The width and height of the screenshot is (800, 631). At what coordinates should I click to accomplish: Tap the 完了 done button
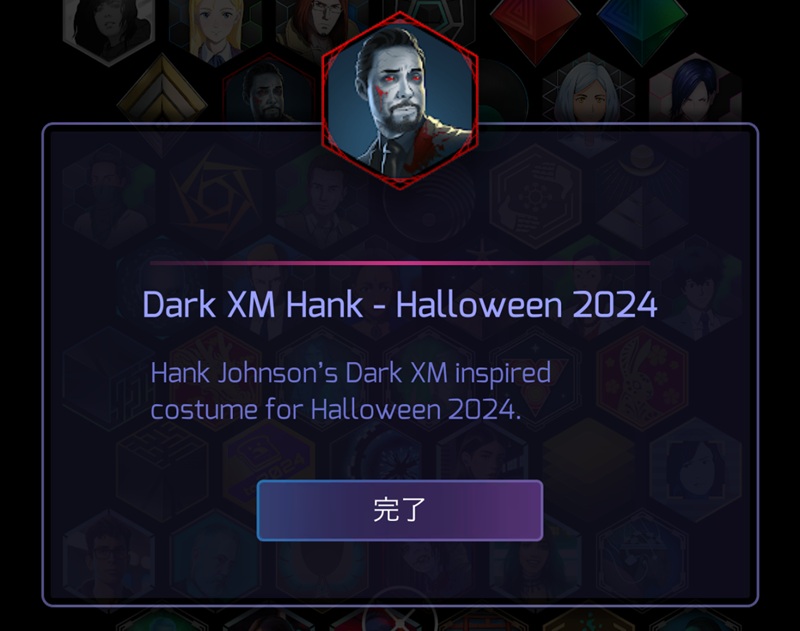399,510
